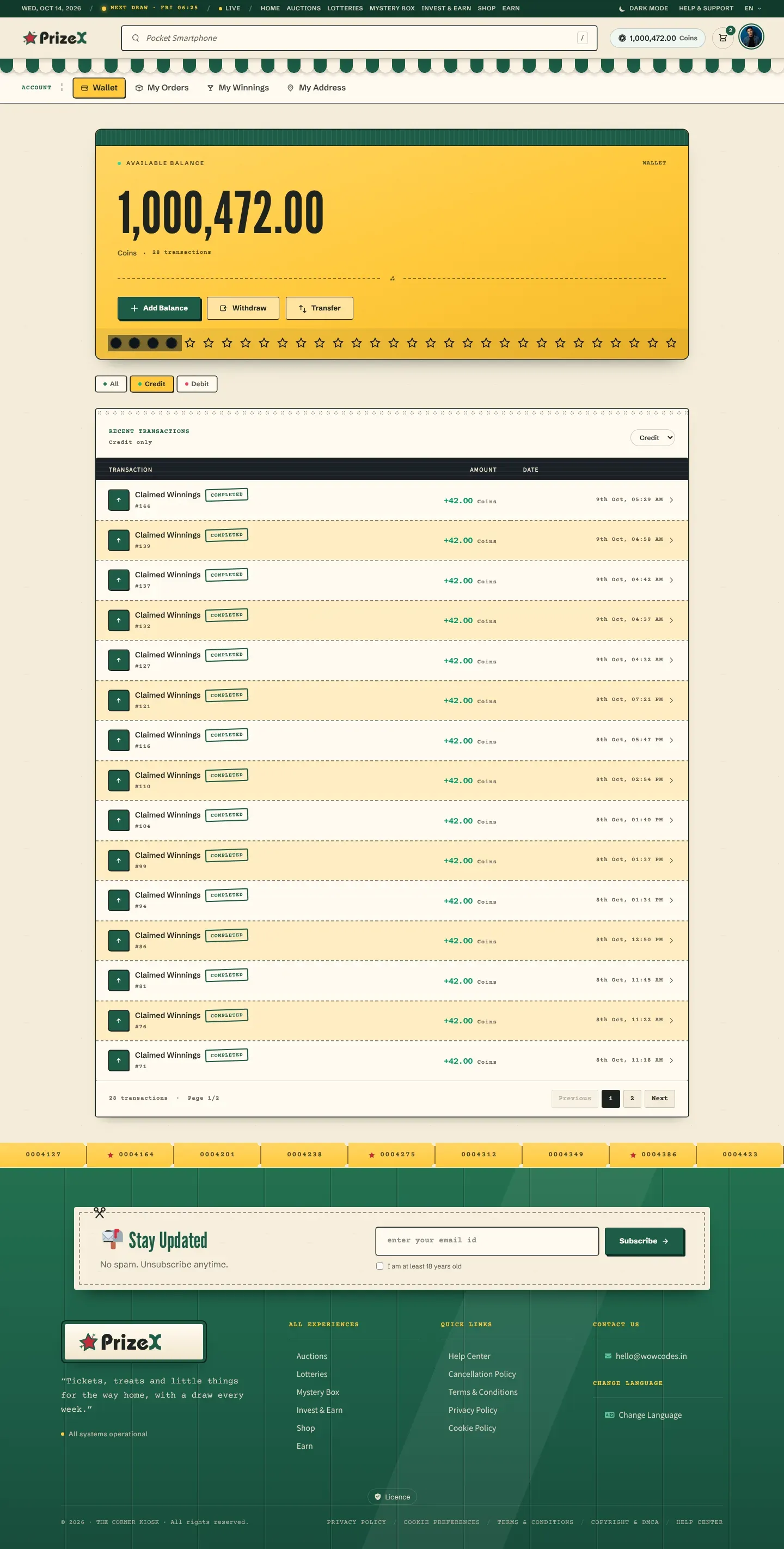784x1549 pixels.
Task: Switch to the My Winnings tab
Action: [238, 88]
